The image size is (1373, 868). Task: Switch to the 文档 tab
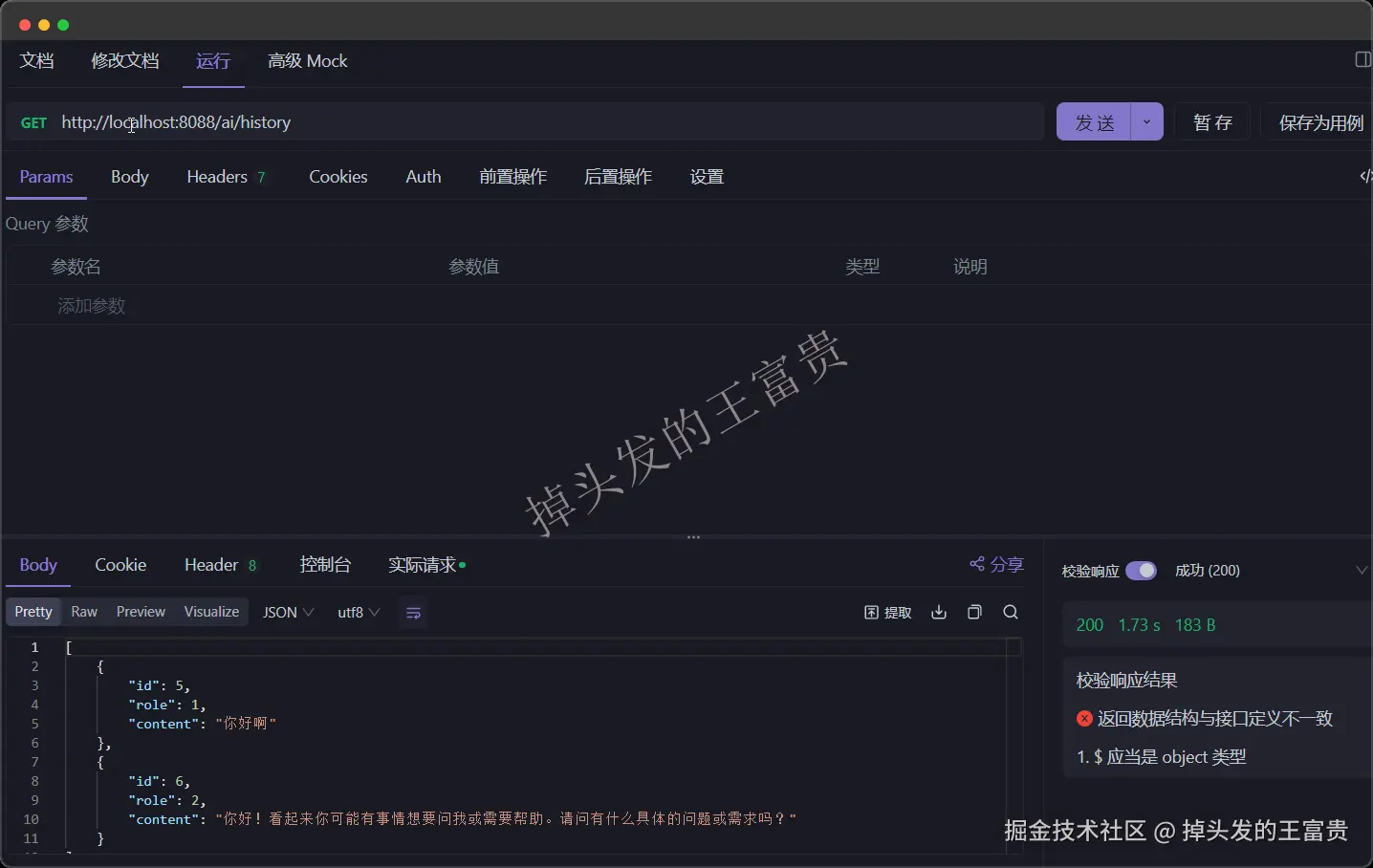point(37,61)
